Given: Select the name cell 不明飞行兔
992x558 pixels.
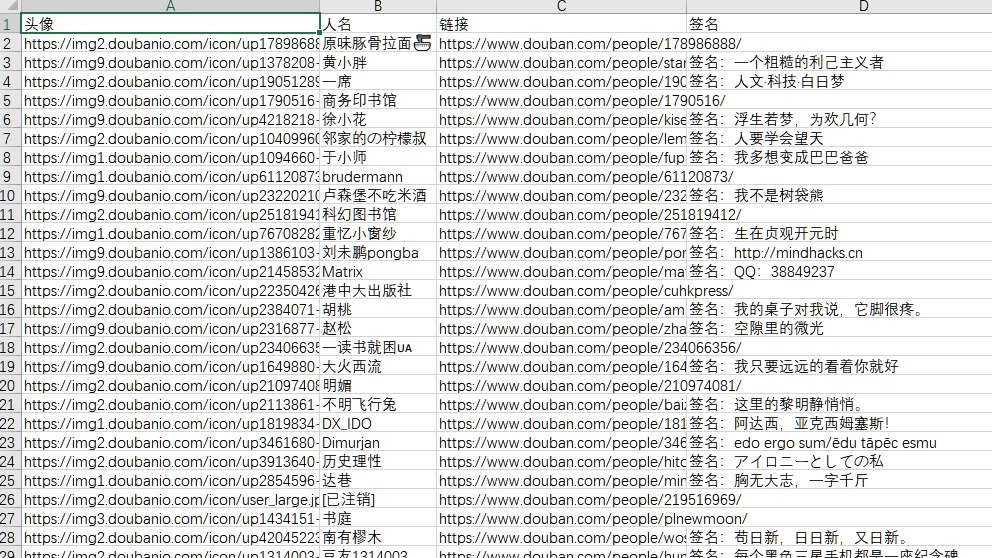Looking at the screenshot, I should [x=378, y=404].
